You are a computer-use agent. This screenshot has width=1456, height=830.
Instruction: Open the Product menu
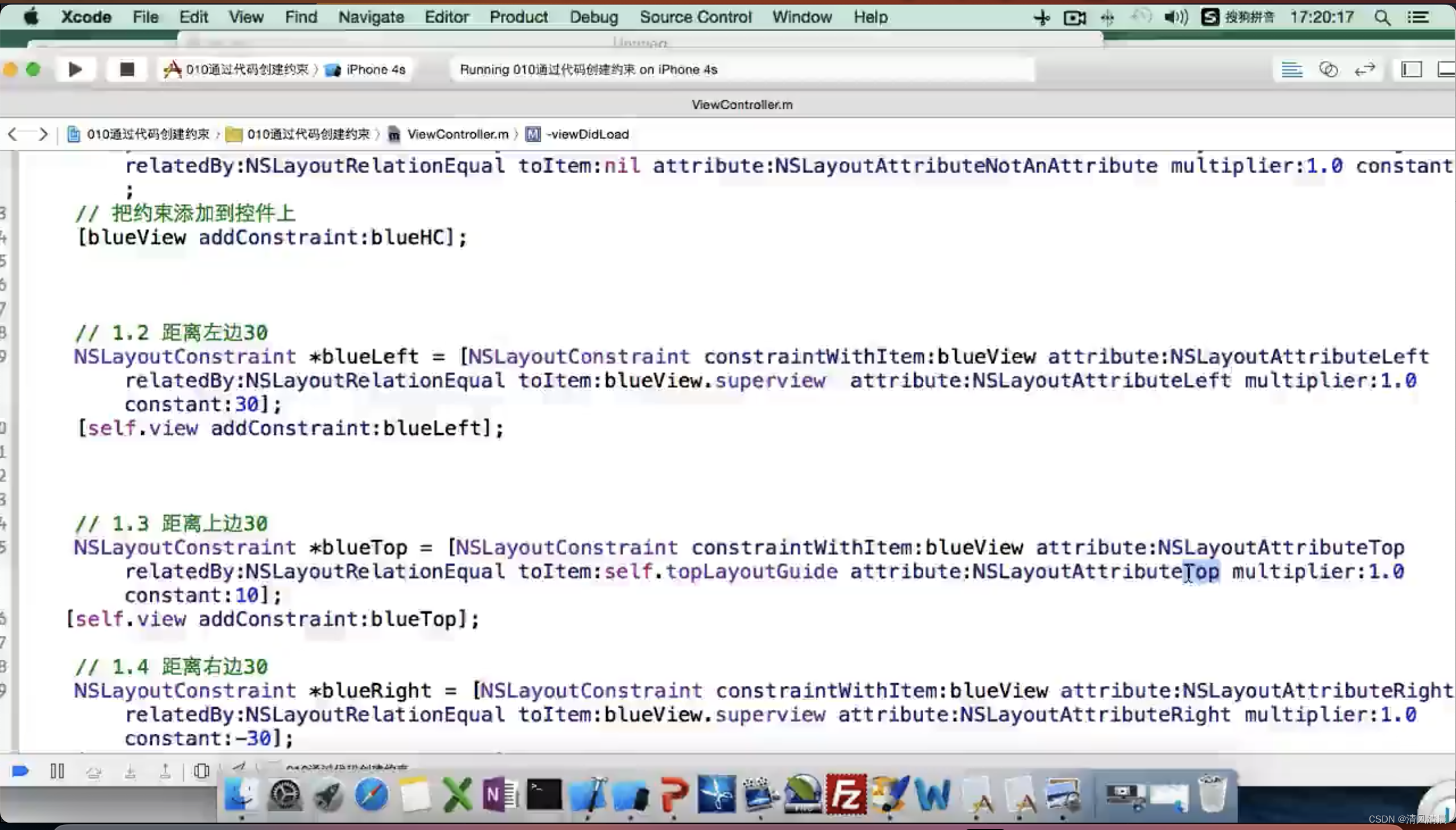pyautogui.click(x=518, y=17)
